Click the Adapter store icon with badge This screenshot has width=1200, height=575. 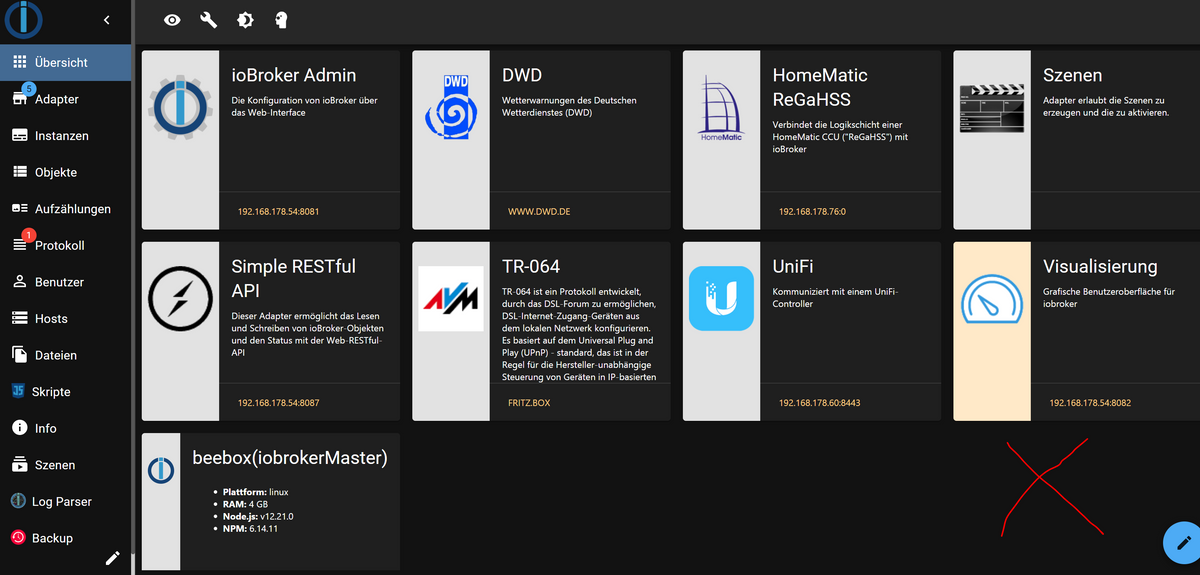pyautogui.click(x=19, y=99)
